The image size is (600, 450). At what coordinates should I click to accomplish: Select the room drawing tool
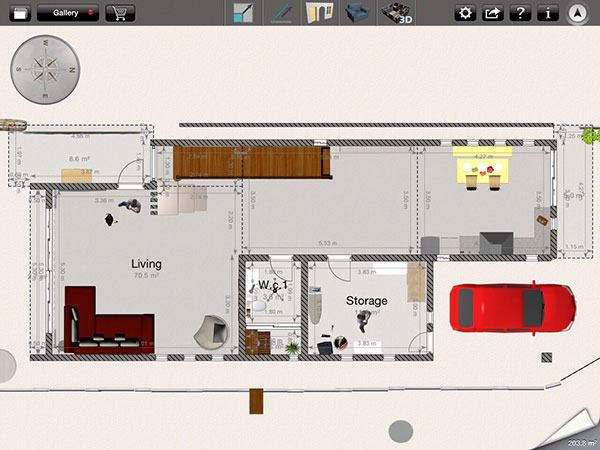pos(243,13)
